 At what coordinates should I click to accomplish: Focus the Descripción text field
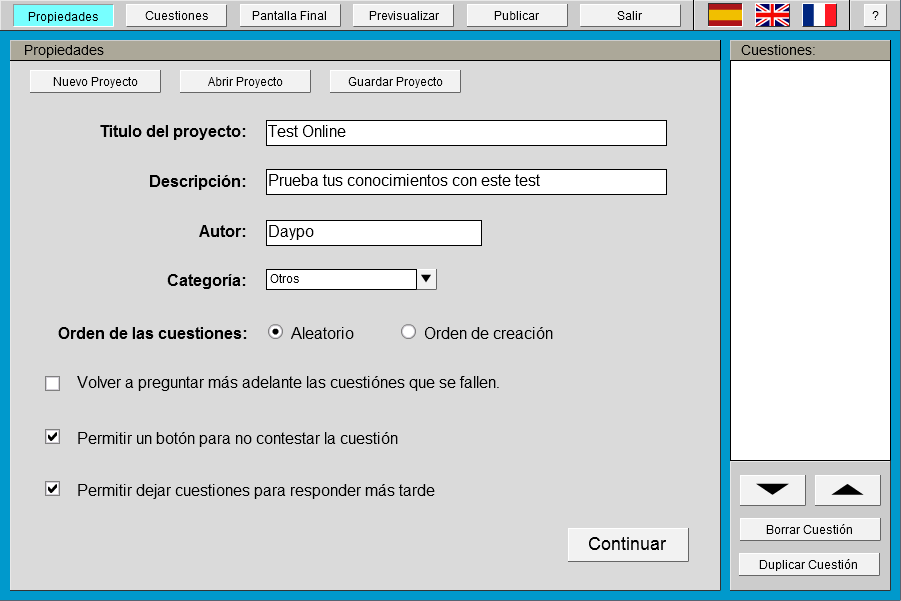466,182
